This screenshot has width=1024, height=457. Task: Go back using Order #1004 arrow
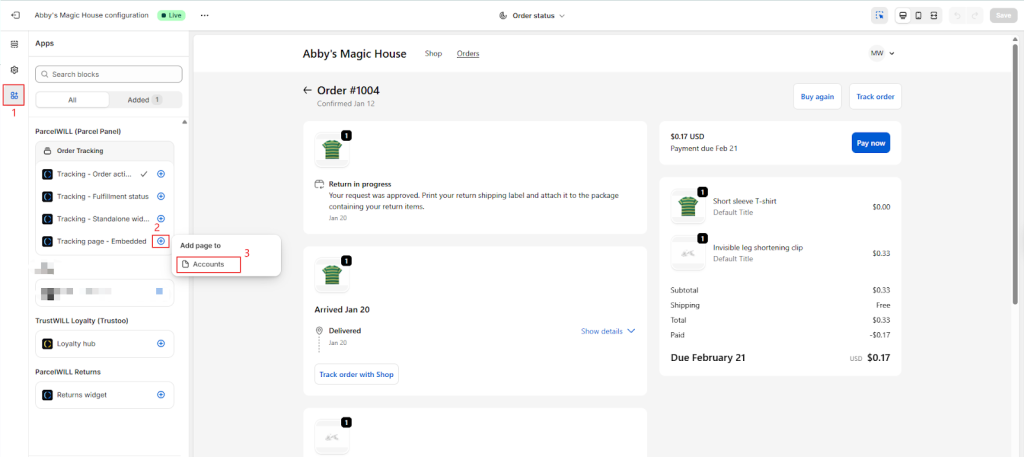pos(308,91)
